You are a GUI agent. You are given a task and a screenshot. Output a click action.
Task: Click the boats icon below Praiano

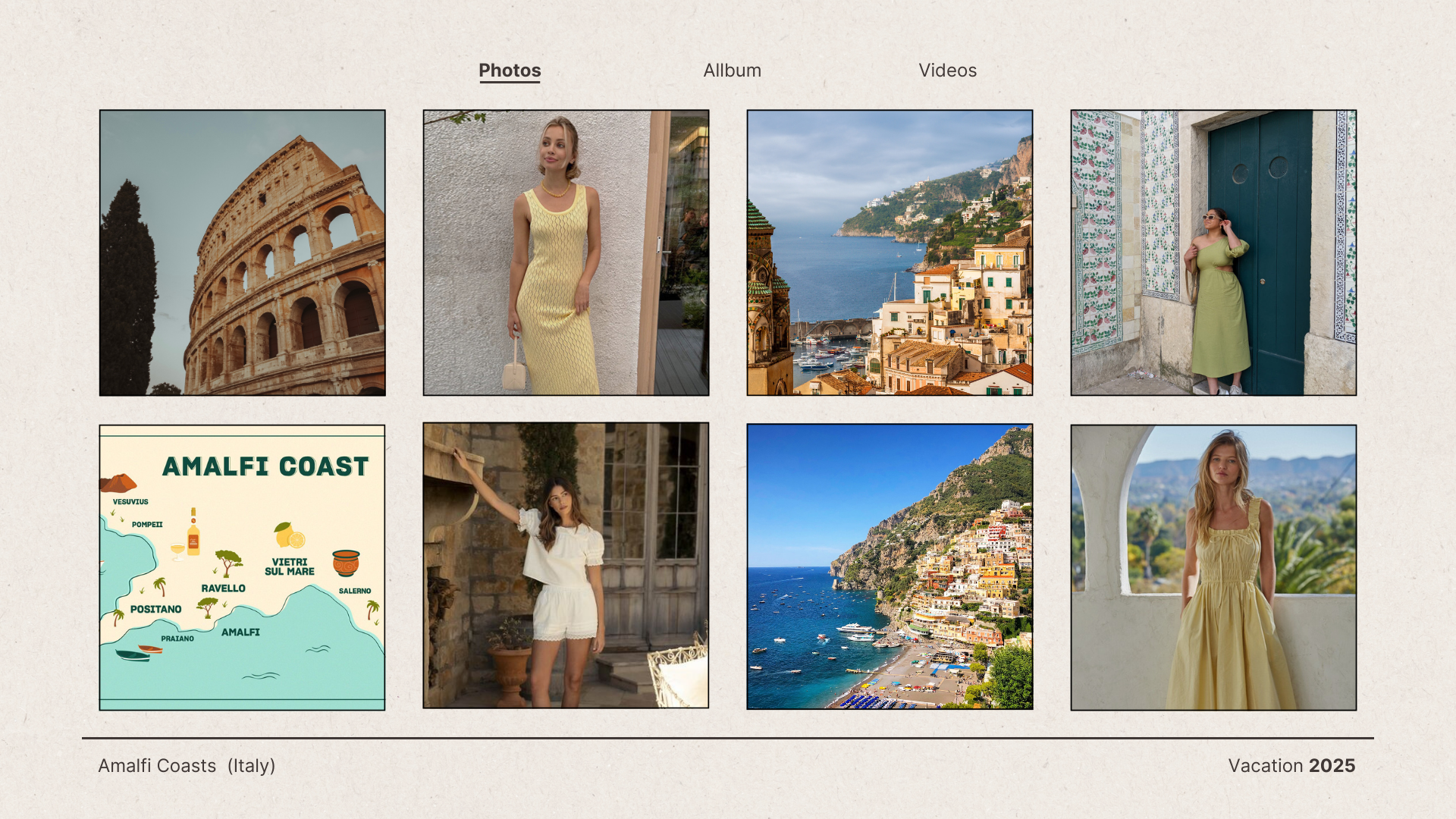click(138, 653)
